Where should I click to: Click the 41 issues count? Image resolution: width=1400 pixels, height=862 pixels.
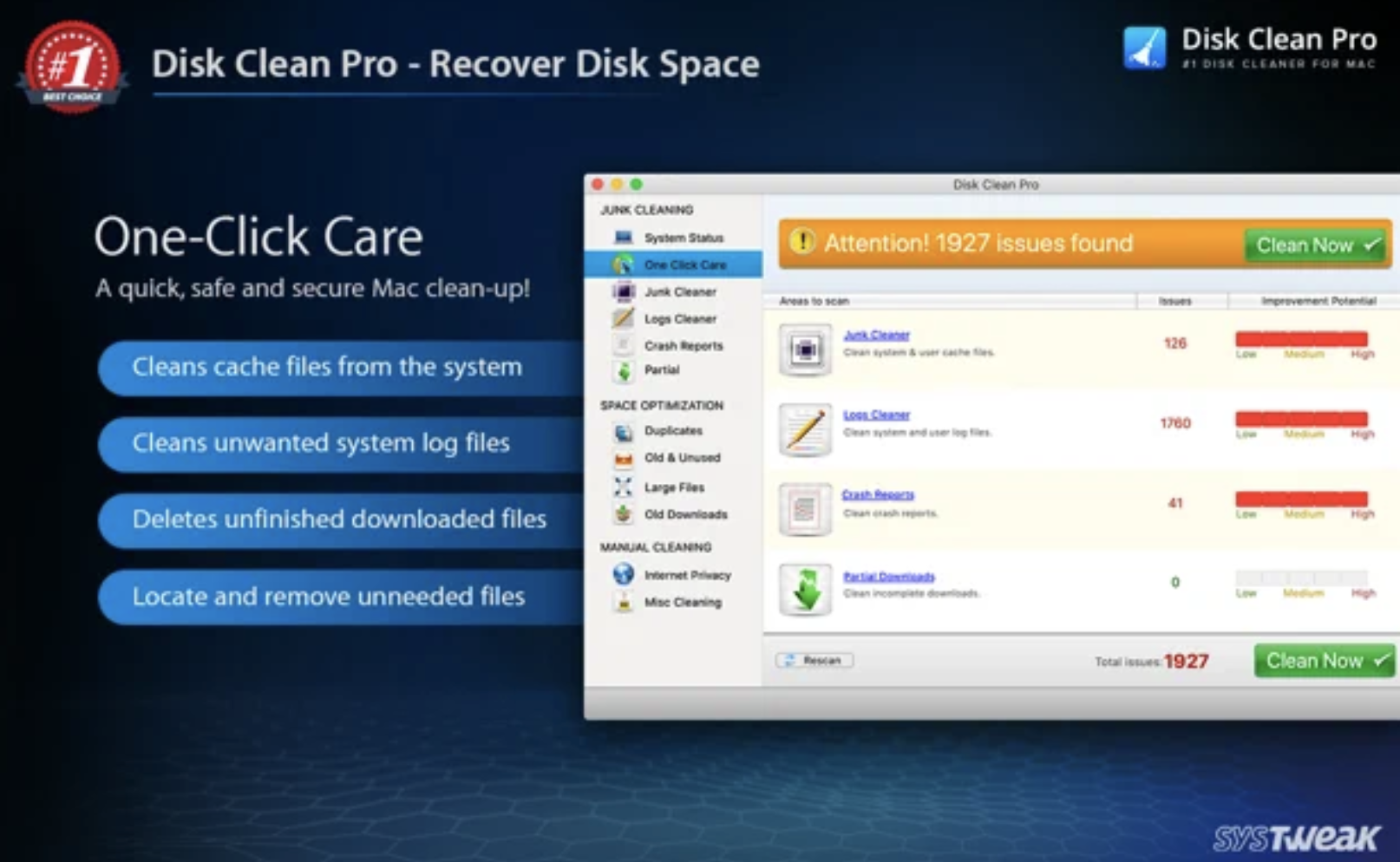click(1175, 503)
